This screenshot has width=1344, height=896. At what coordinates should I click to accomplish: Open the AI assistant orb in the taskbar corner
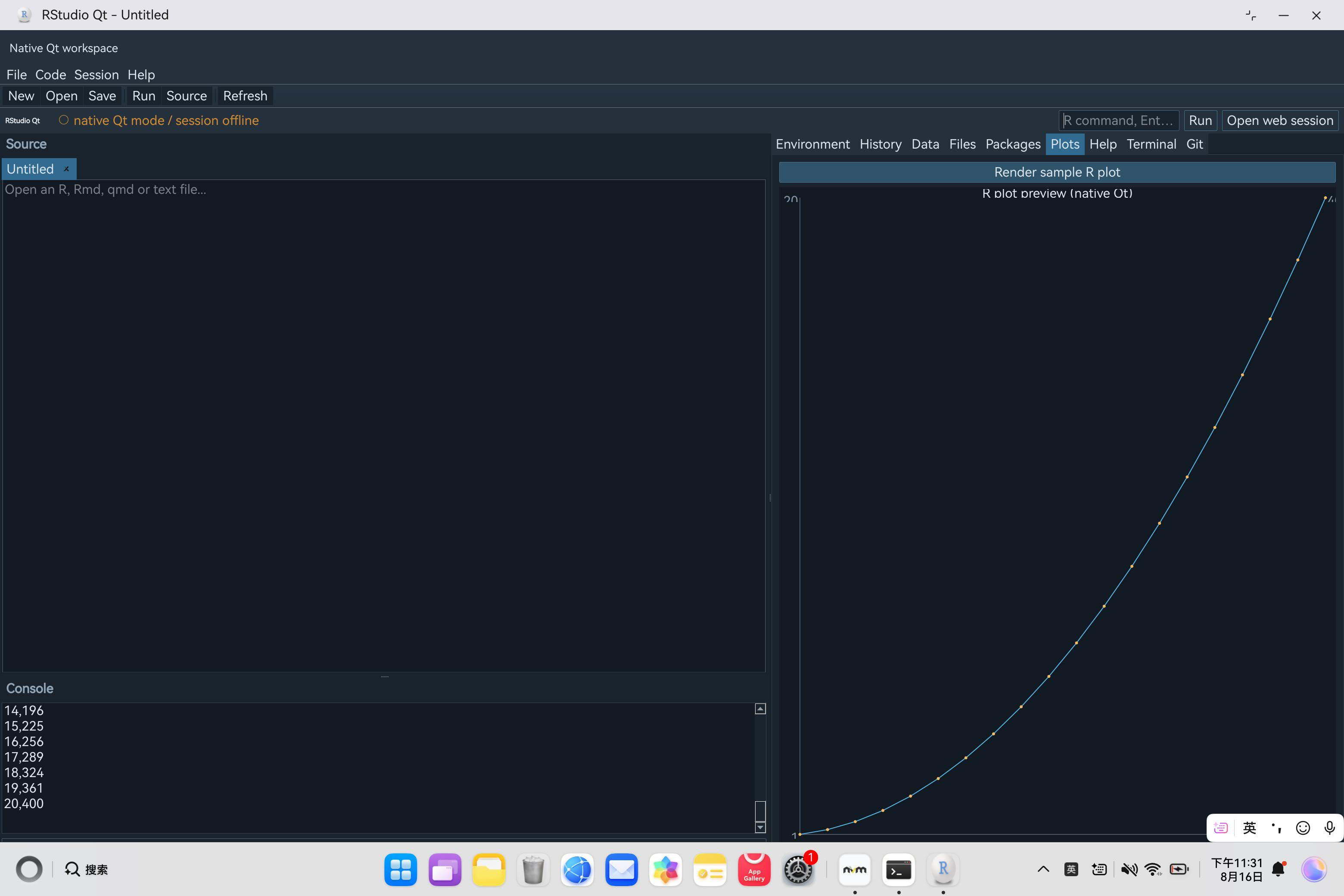coord(1314,869)
